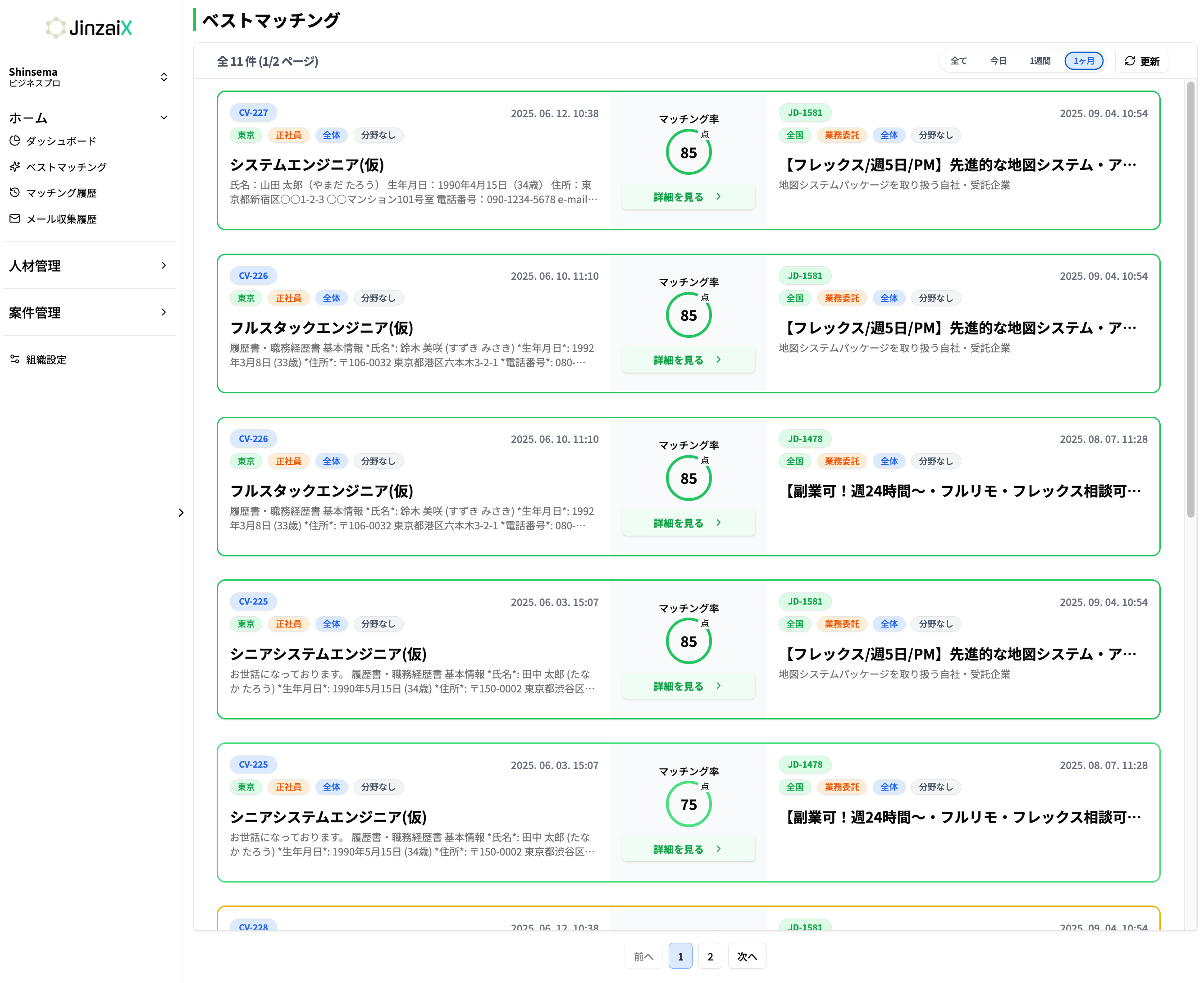Click 詳細を見る on the CV-226 / JD-1478 card
This screenshot has width=1204, height=983.
tap(688, 523)
